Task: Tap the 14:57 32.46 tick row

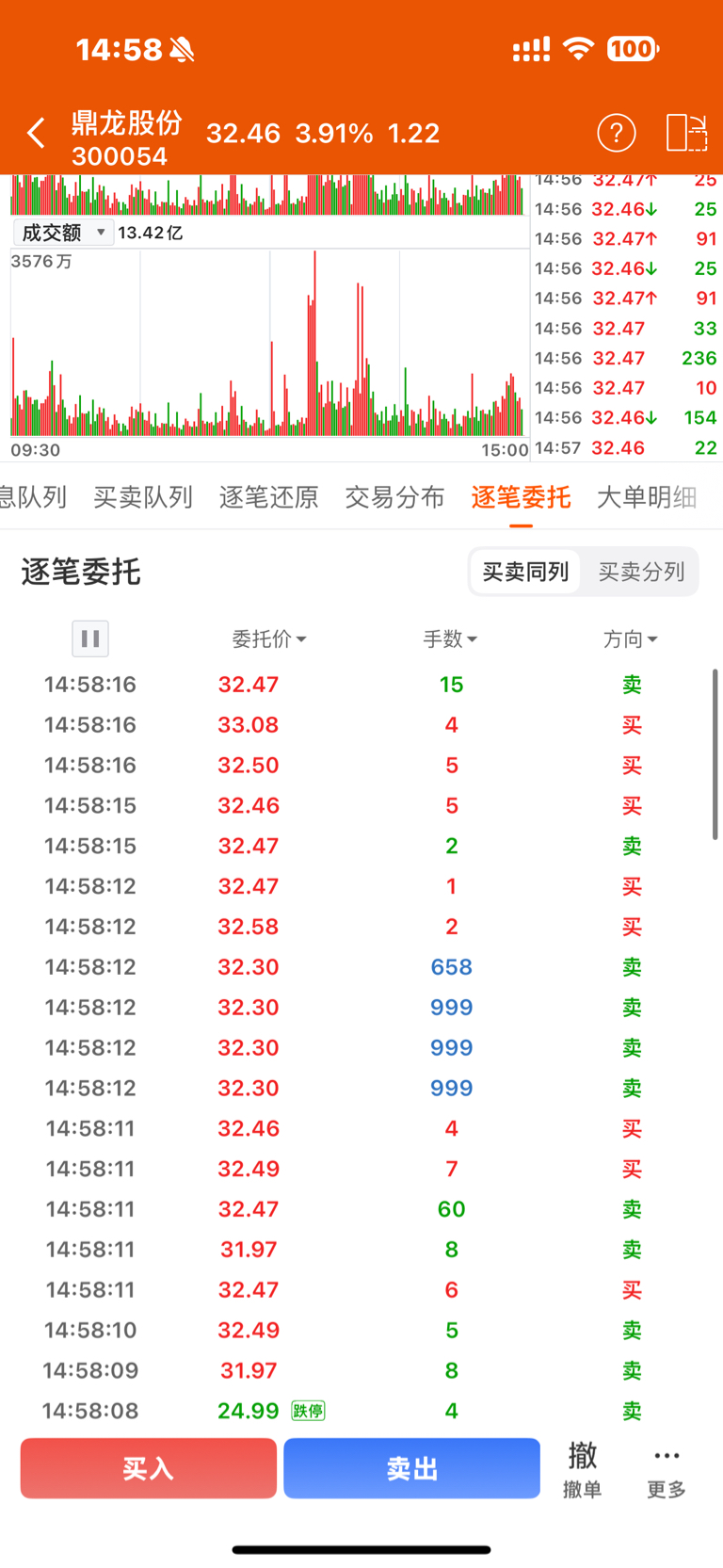Action: click(x=626, y=448)
